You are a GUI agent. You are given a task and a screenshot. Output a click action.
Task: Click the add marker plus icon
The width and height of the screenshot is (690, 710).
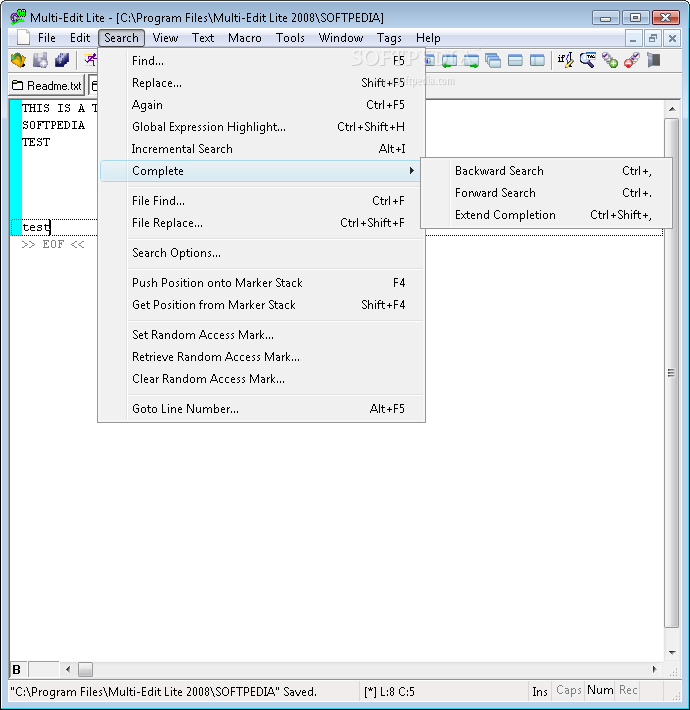click(x=609, y=60)
